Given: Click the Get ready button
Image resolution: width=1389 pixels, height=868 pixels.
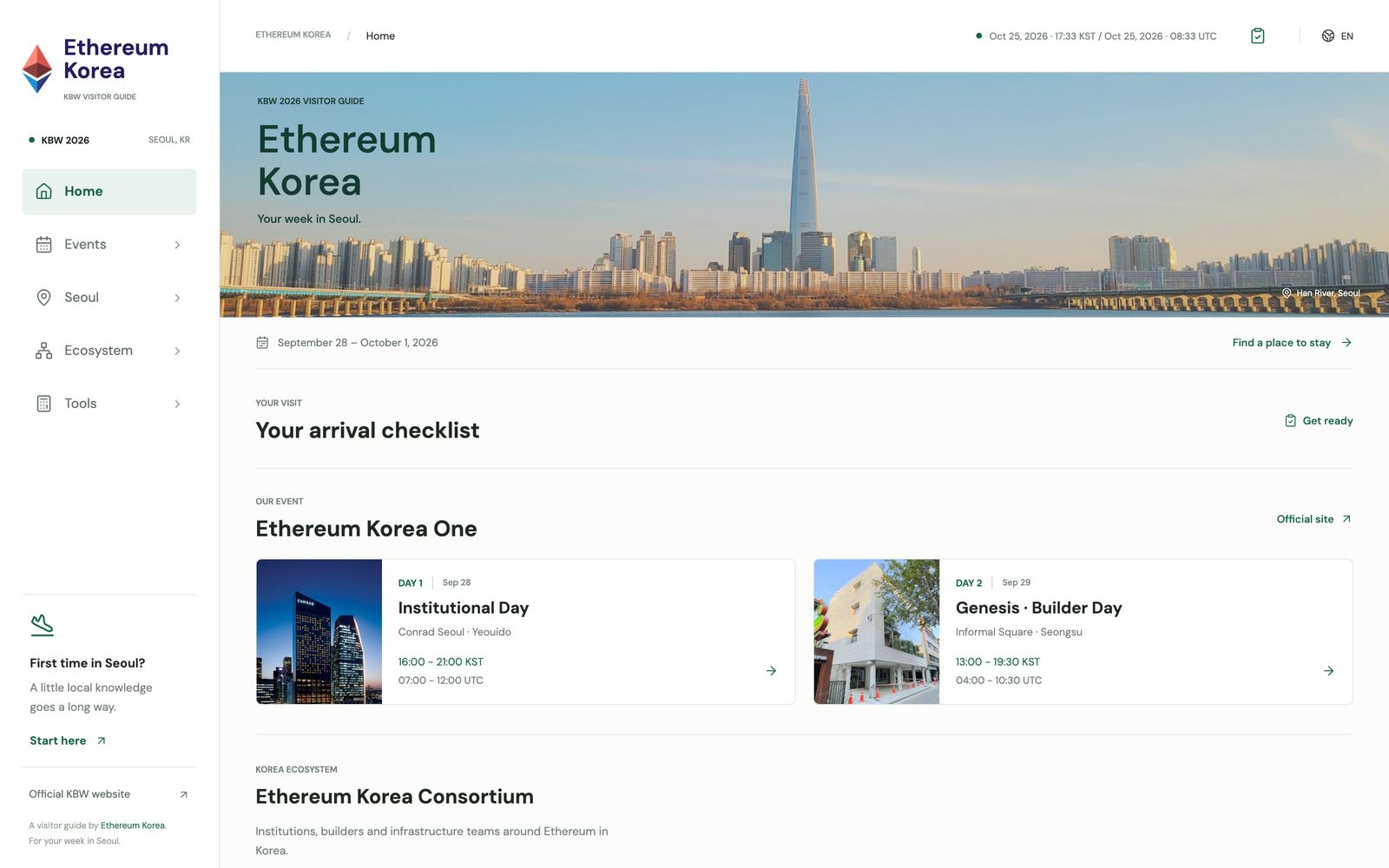Looking at the screenshot, I should tap(1319, 421).
